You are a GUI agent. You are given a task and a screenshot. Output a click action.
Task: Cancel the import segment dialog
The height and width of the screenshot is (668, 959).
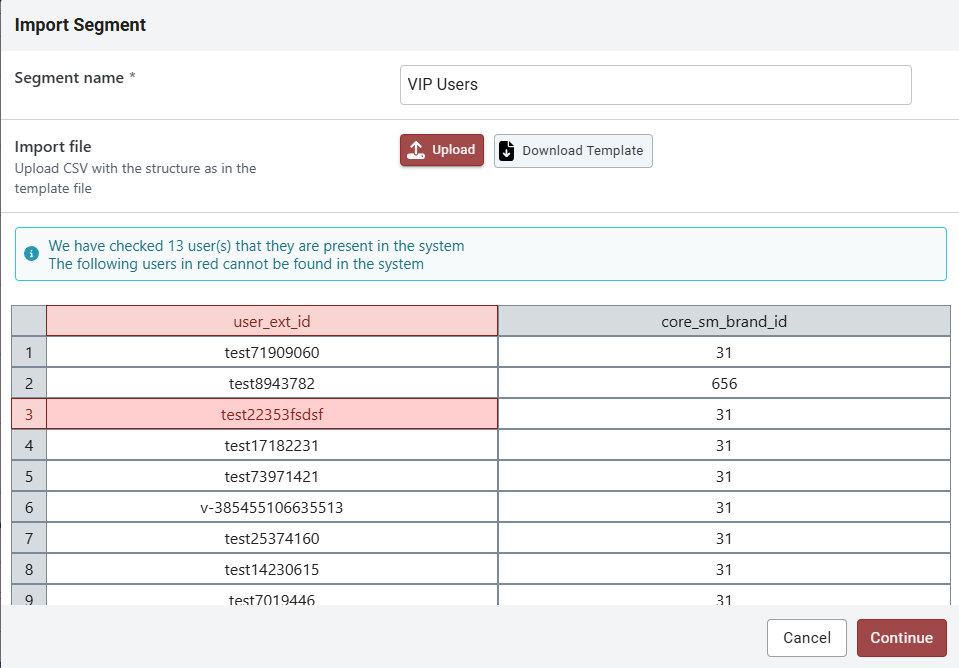806,638
